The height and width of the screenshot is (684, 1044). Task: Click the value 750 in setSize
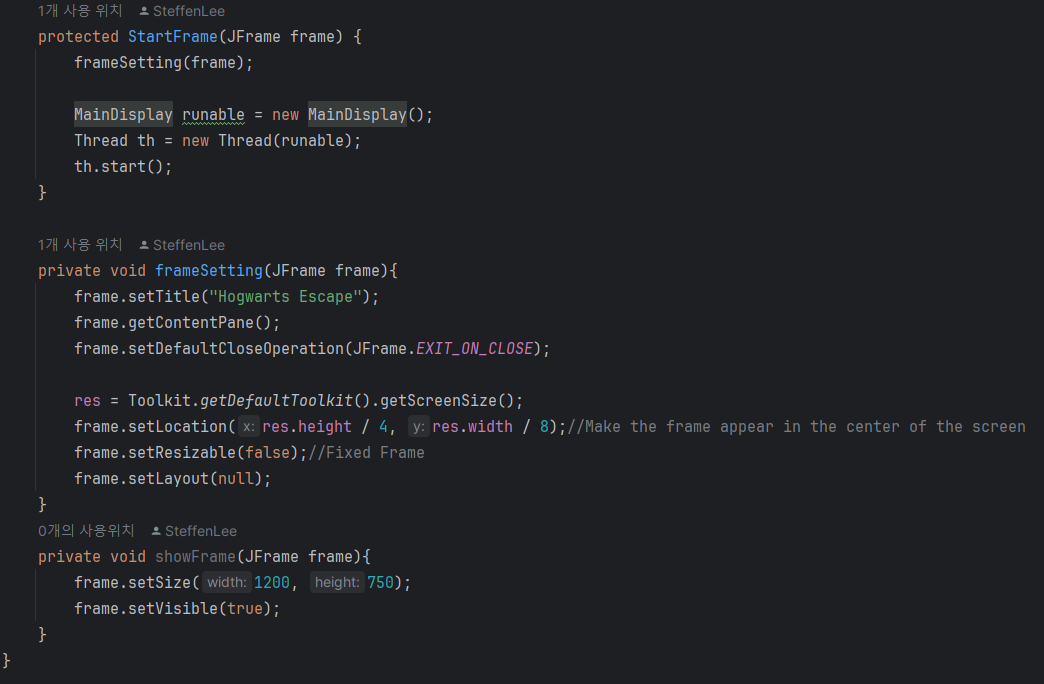point(380,582)
